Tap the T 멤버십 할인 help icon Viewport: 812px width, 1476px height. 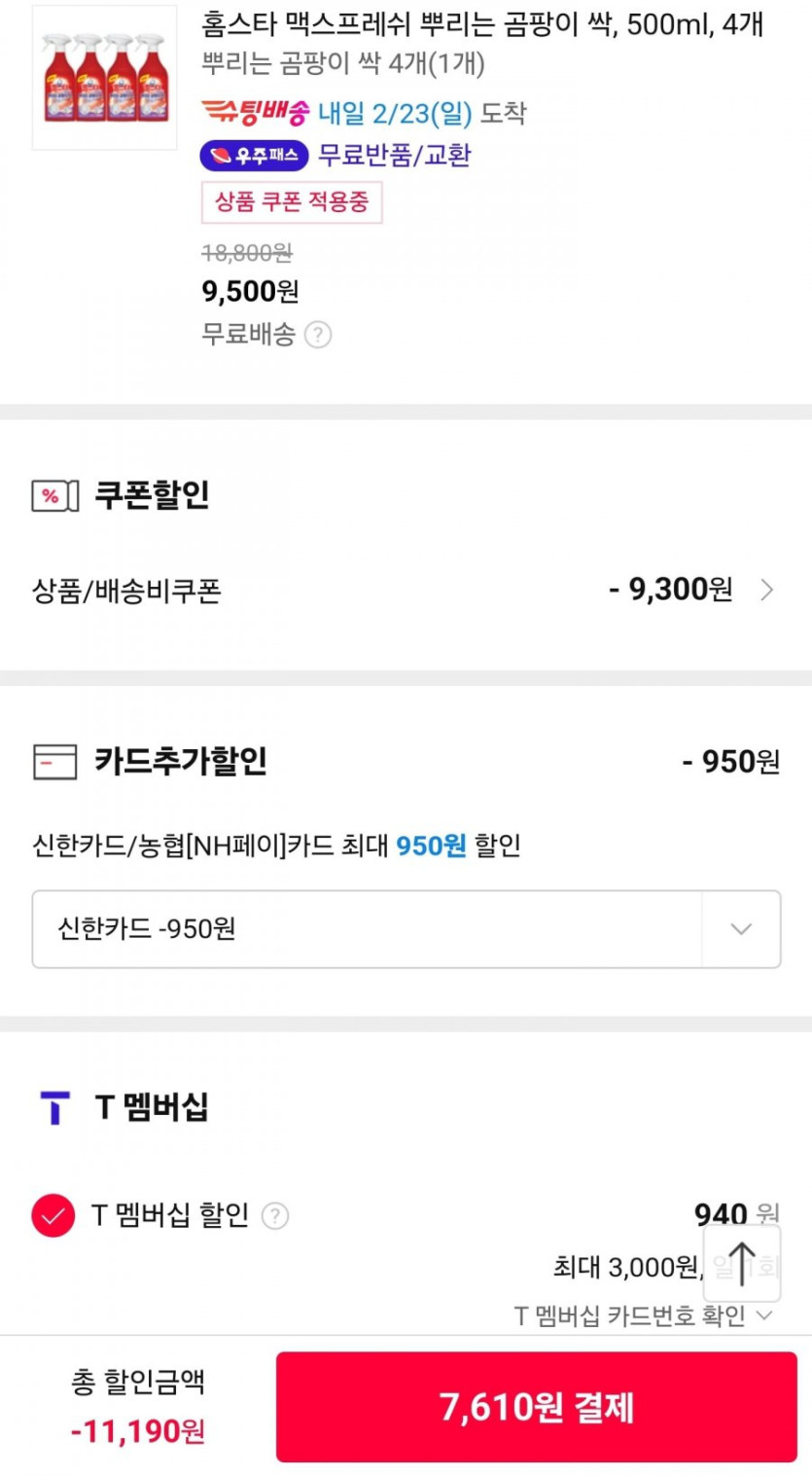275,1215
